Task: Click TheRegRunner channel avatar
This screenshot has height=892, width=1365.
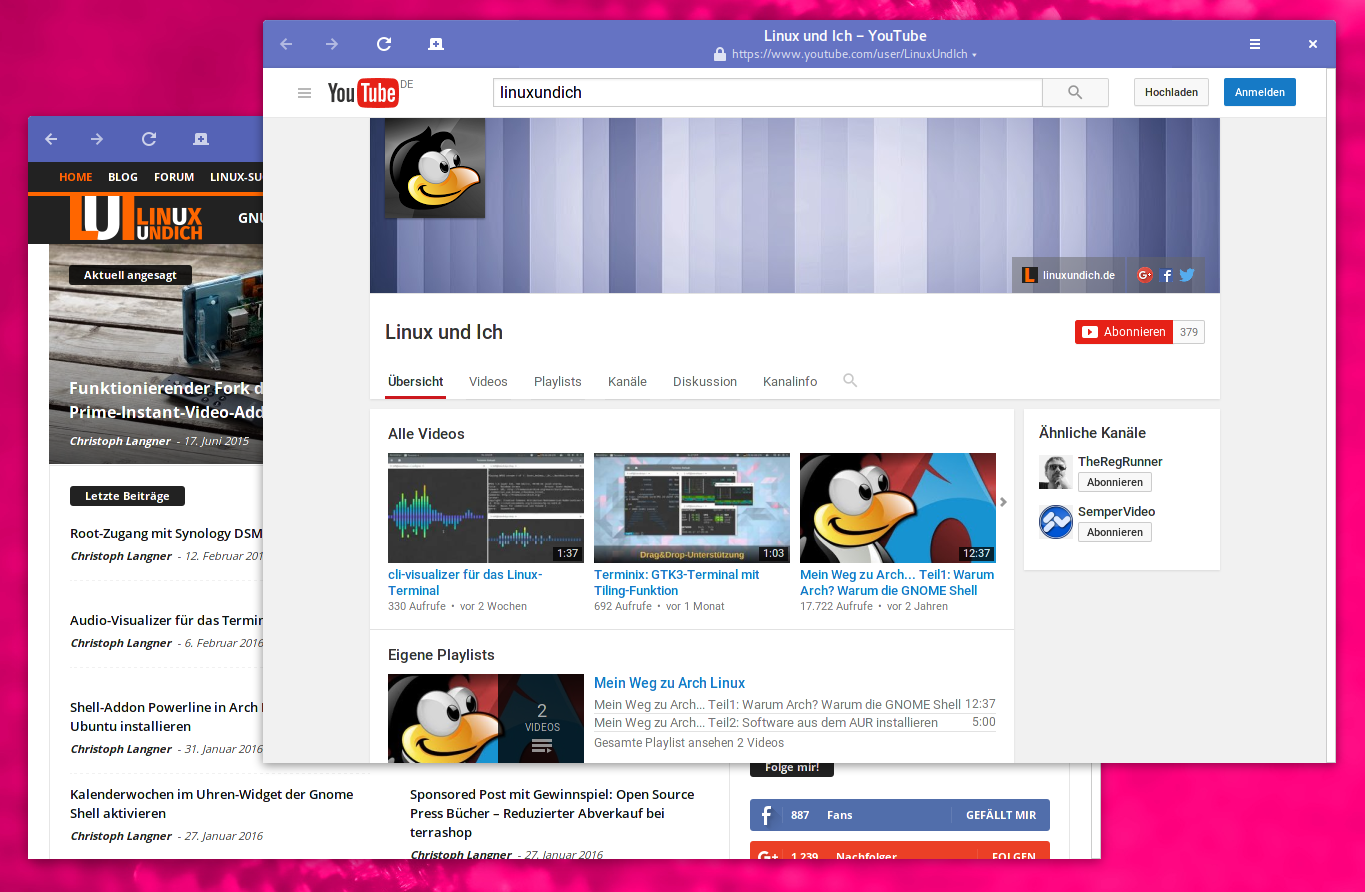Action: tap(1056, 472)
